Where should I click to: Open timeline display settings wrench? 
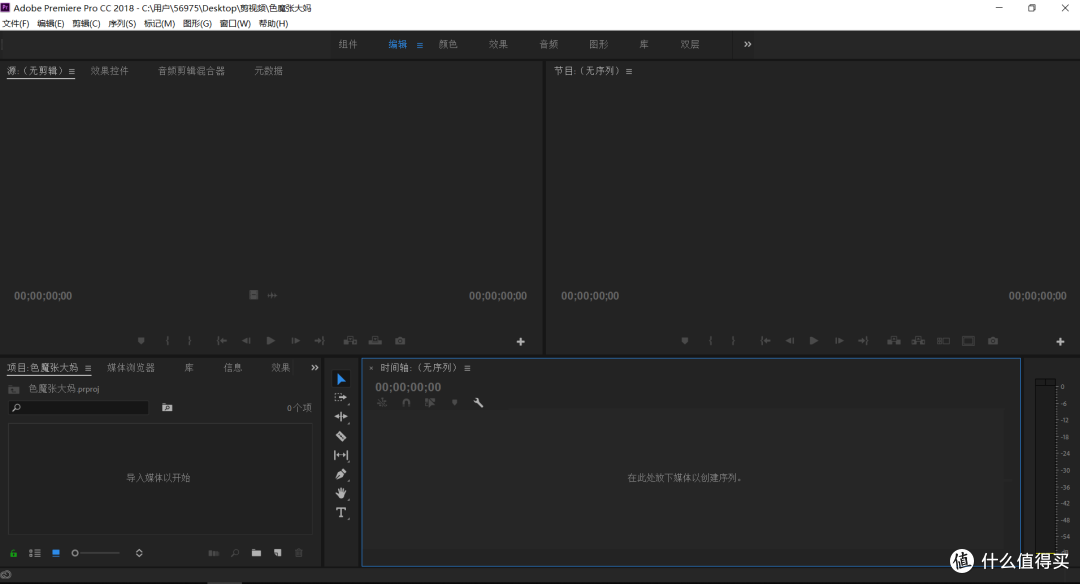478,403
